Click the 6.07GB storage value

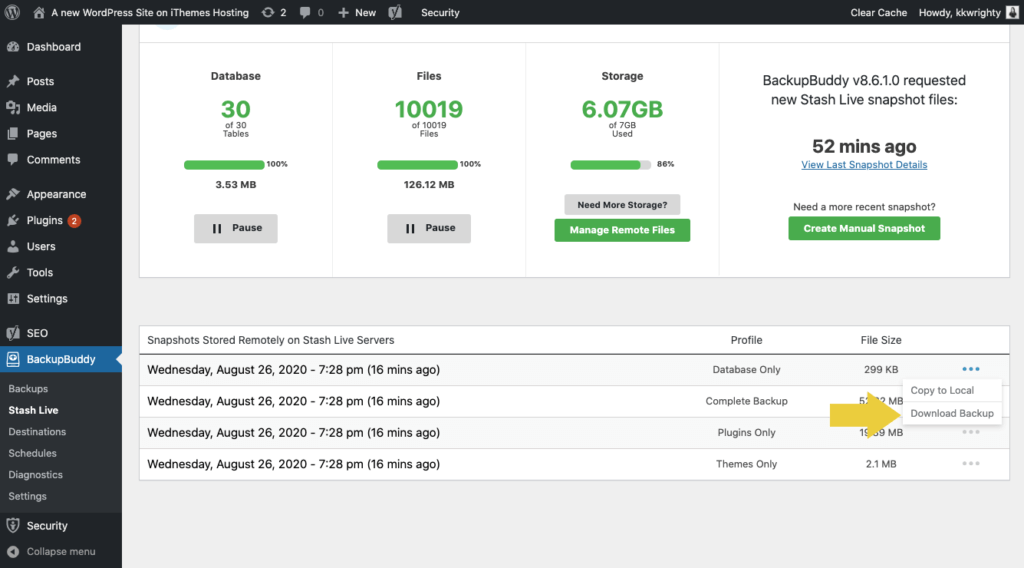point(622,109)
